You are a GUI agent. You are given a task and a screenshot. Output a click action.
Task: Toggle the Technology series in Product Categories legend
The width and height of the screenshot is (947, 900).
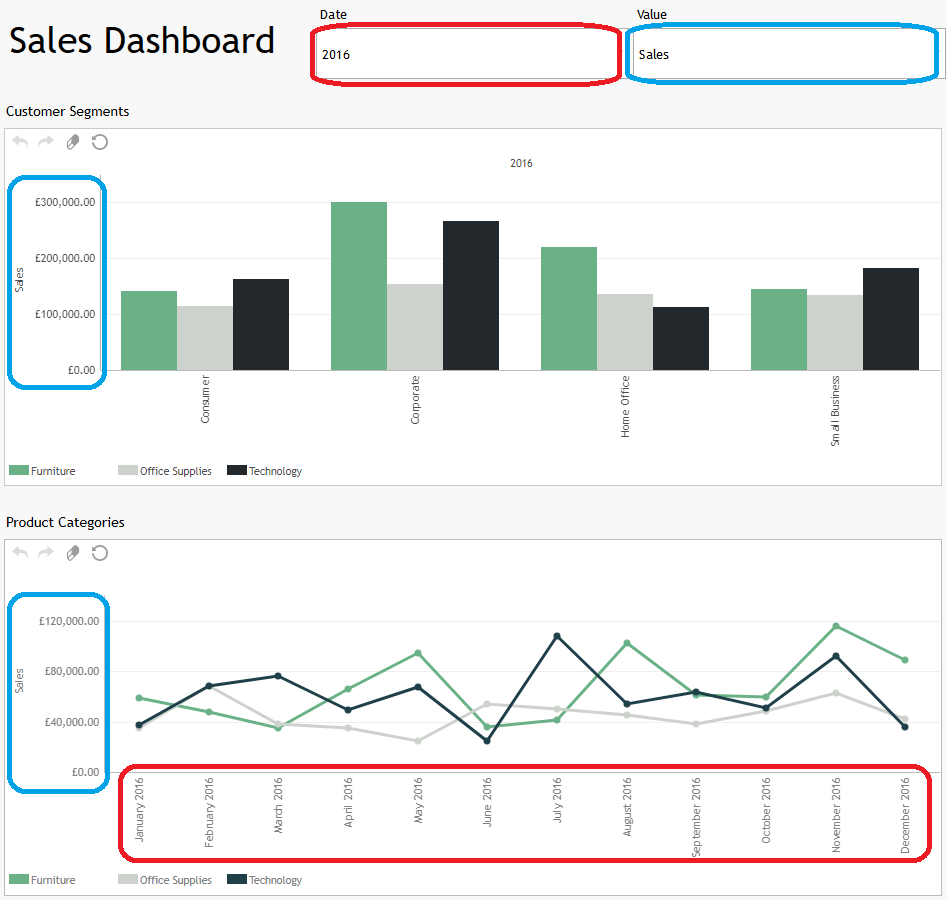264,879
